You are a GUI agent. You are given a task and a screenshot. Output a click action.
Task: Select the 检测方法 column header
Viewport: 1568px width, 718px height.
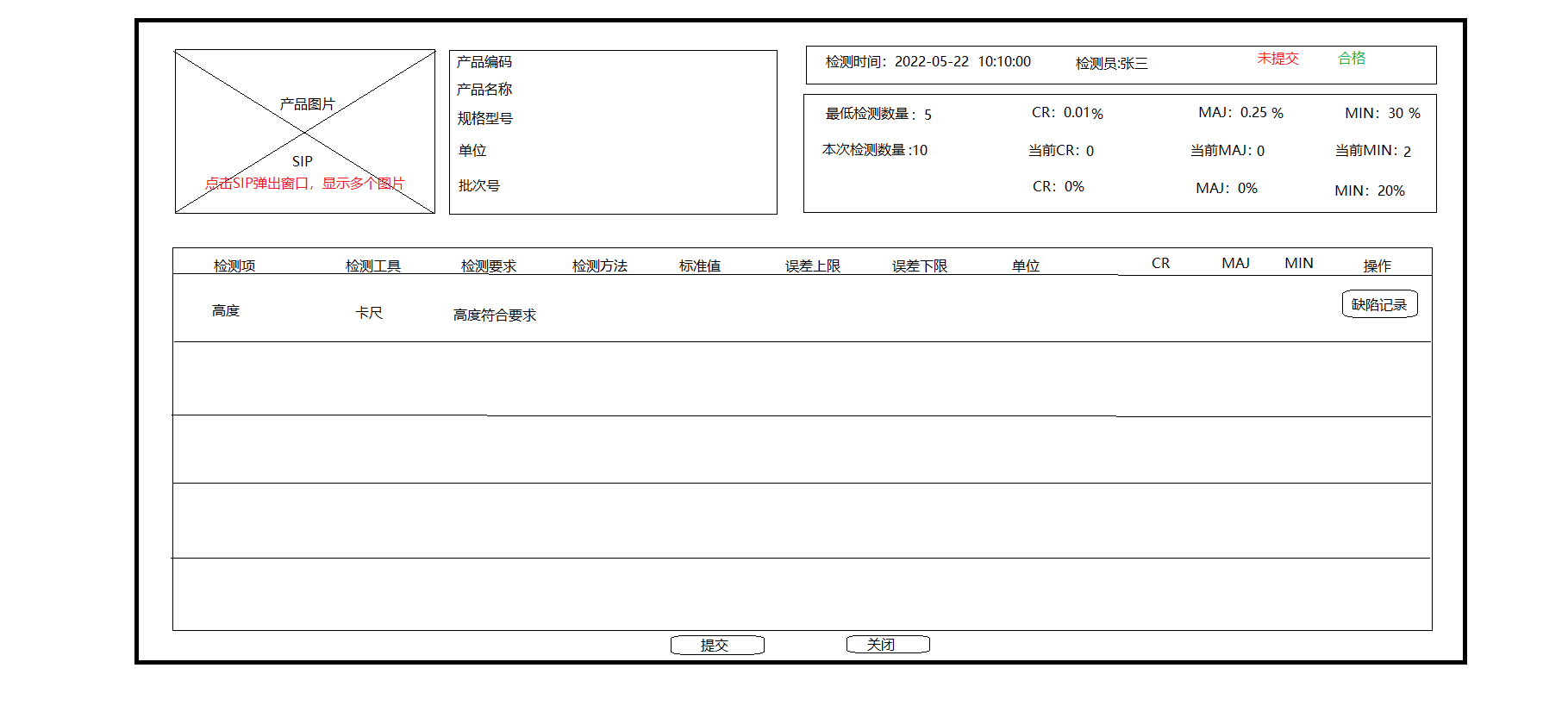pos(599,265)
